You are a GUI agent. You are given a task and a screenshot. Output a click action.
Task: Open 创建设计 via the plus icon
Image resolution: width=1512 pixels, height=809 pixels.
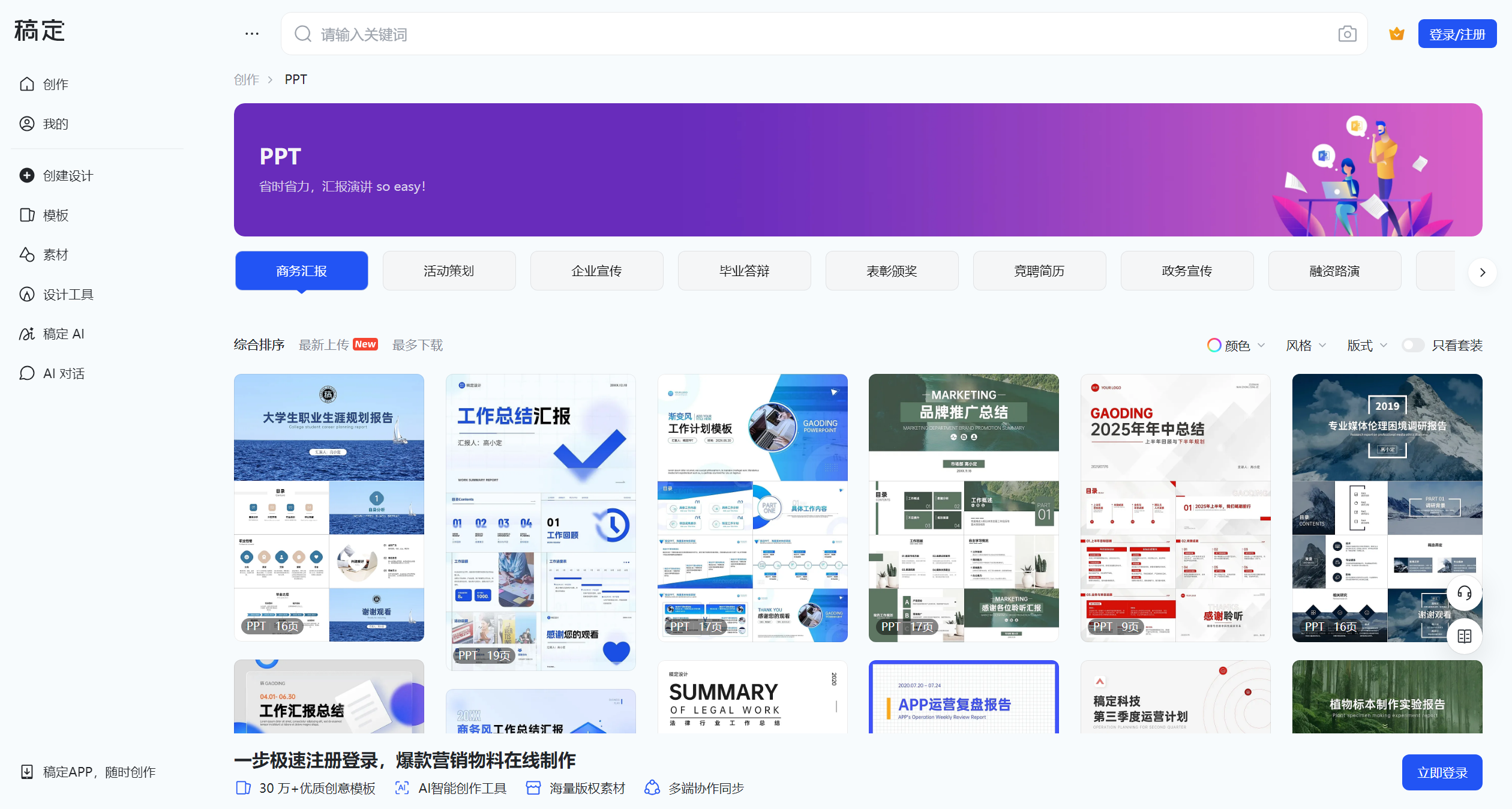click(27, 175)
